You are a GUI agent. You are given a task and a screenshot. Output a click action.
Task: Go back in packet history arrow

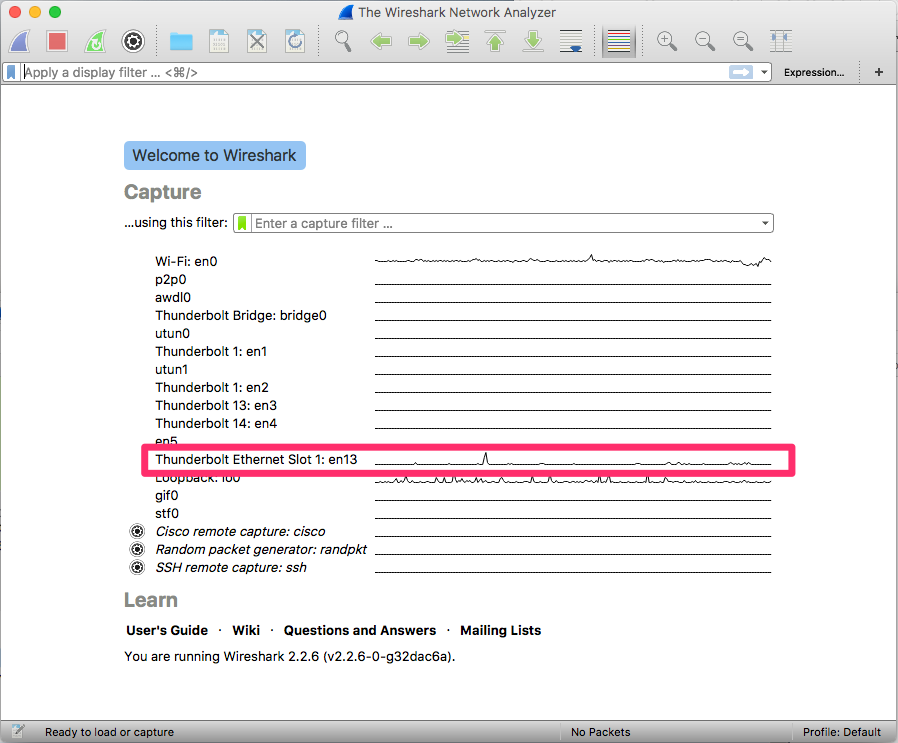point(381,41)
